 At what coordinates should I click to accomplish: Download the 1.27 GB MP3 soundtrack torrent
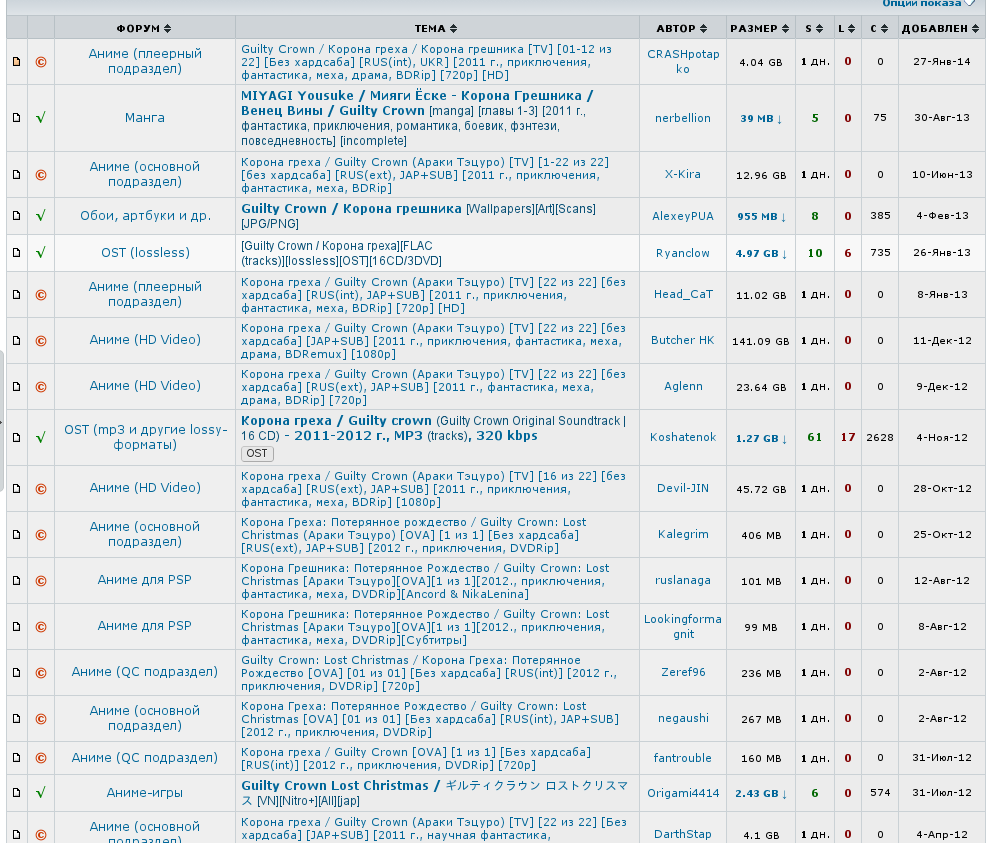(x=761, y=438)
